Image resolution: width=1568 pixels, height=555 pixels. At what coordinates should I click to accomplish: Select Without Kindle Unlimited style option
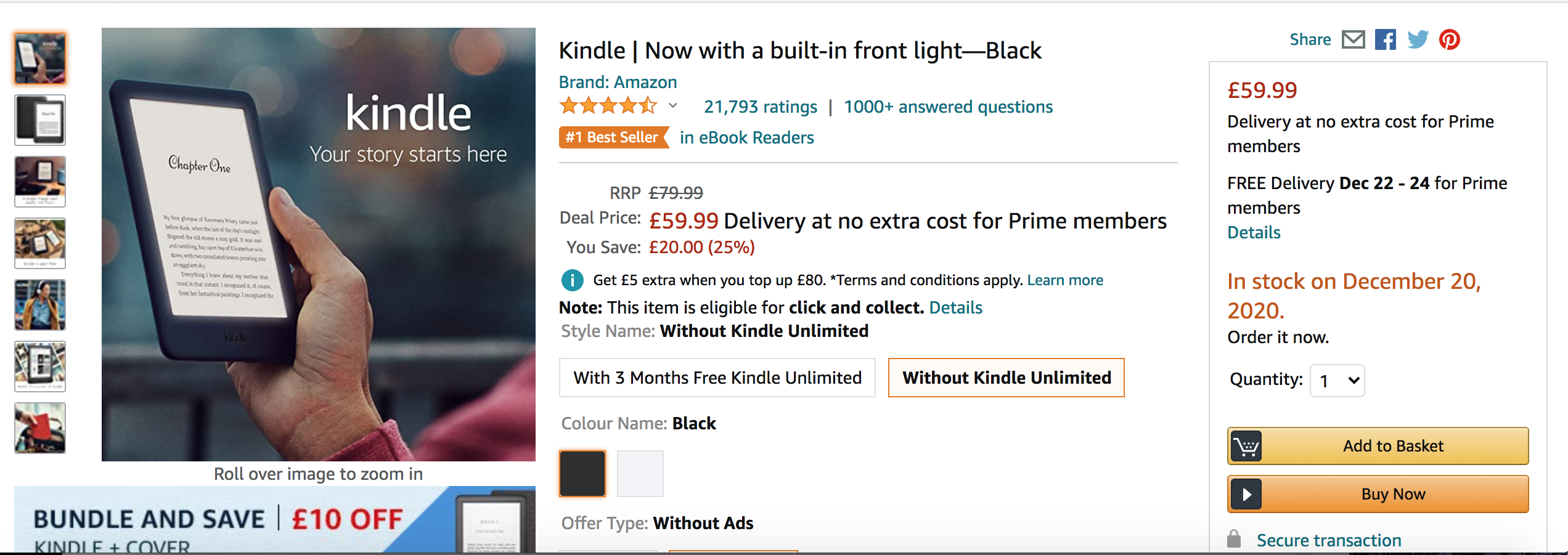click(1006, 378)
